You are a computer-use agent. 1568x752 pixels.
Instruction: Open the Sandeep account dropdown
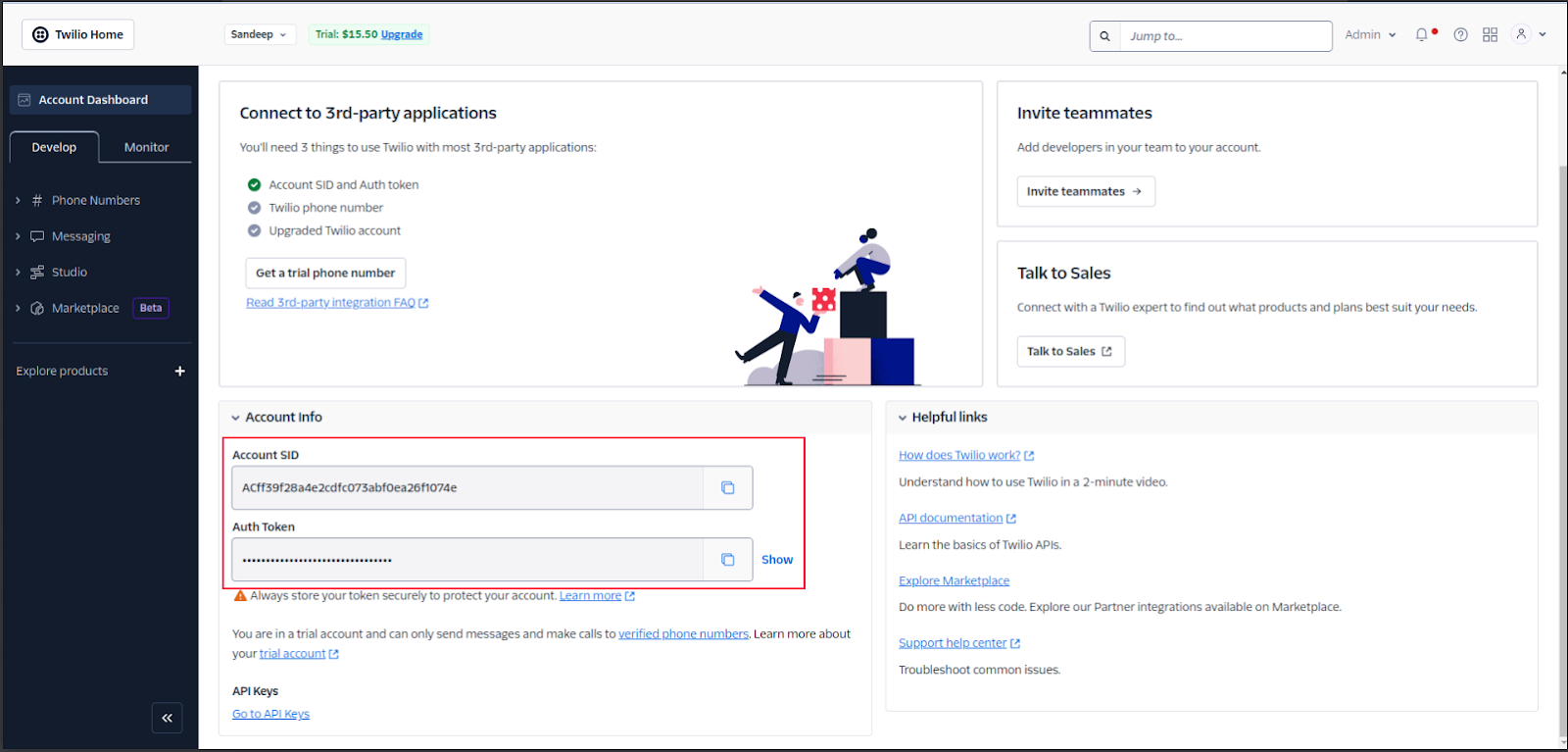(259, 34)
